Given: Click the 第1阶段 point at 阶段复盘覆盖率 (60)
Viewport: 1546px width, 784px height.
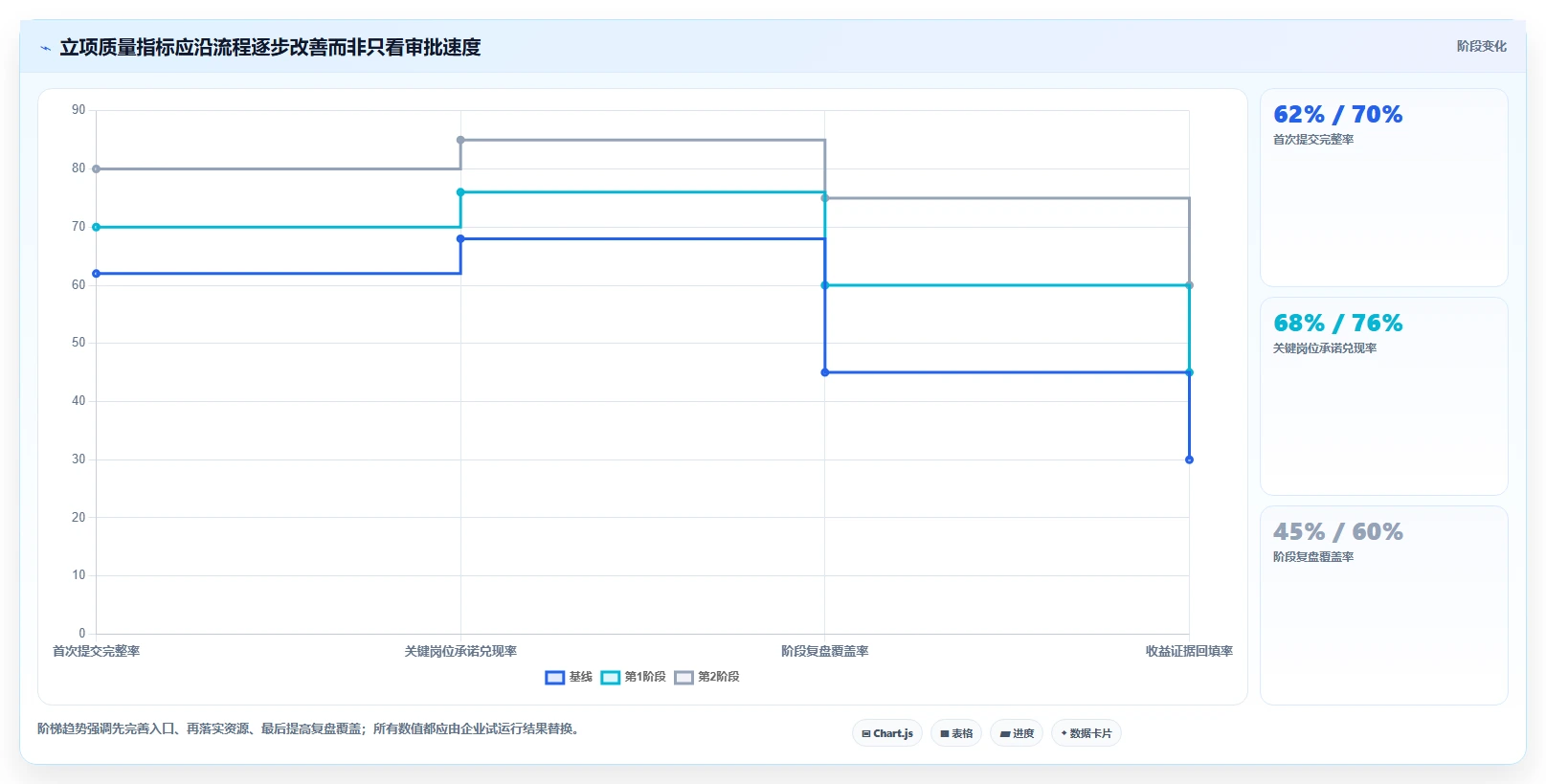Looking at the screenshot, I should coord(825,285).
